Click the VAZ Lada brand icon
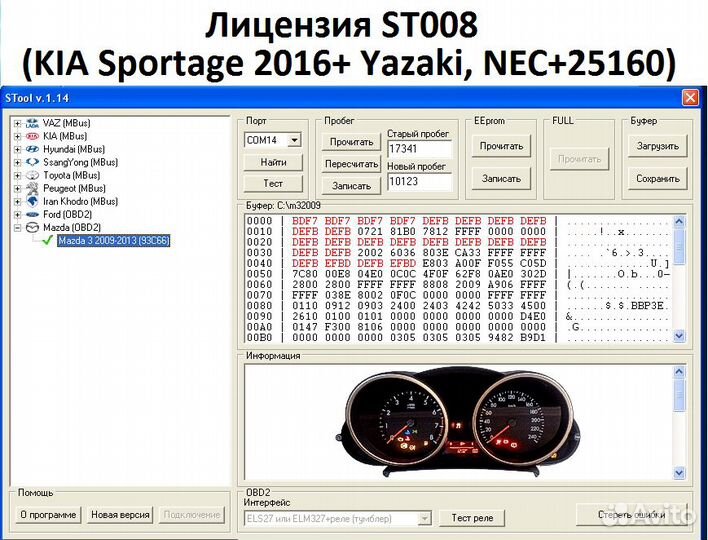708x540 pixels. [x=32, y=123]
